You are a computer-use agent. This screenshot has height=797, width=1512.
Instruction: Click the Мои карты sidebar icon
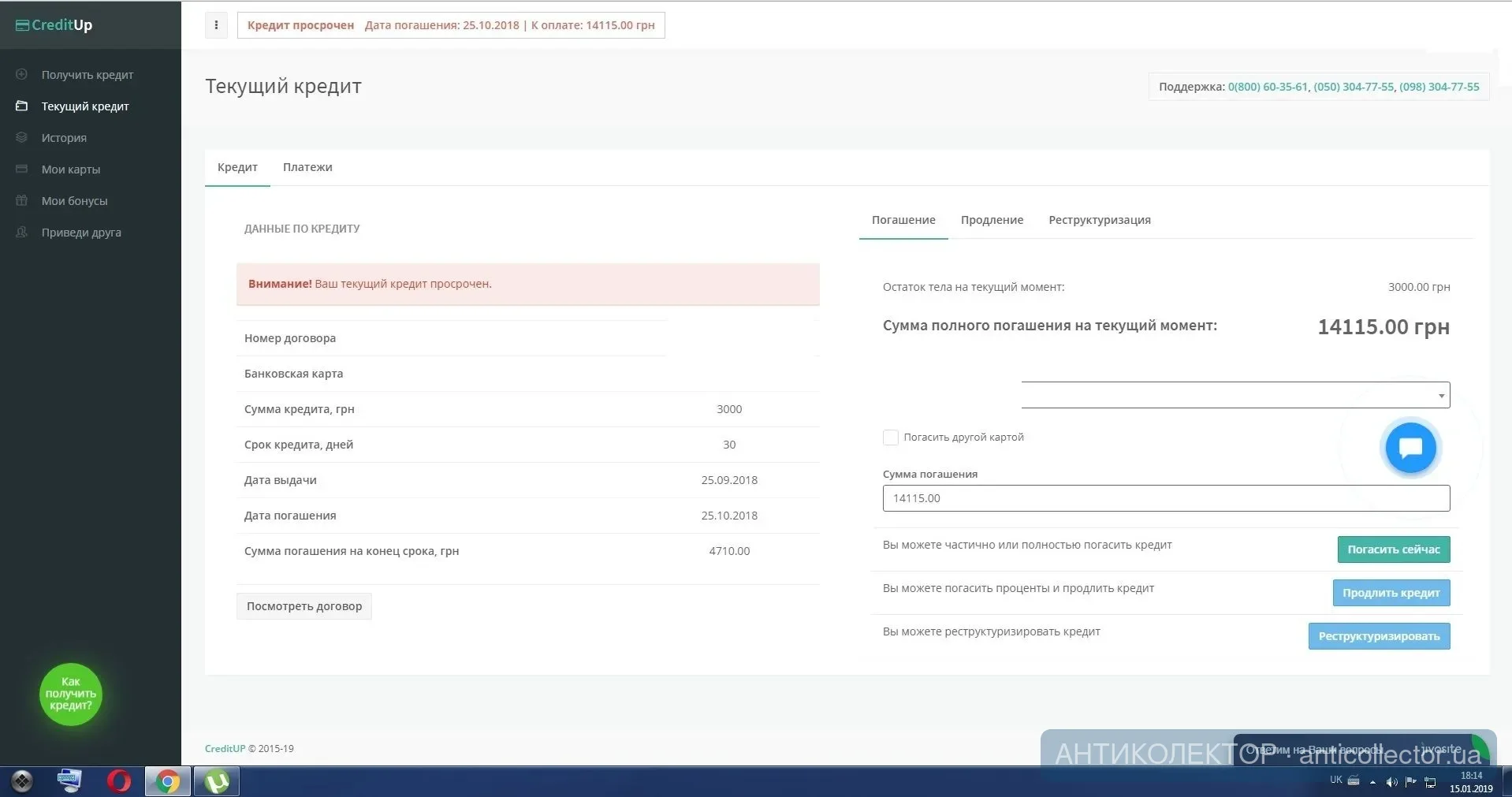click(x=22, y=169)
